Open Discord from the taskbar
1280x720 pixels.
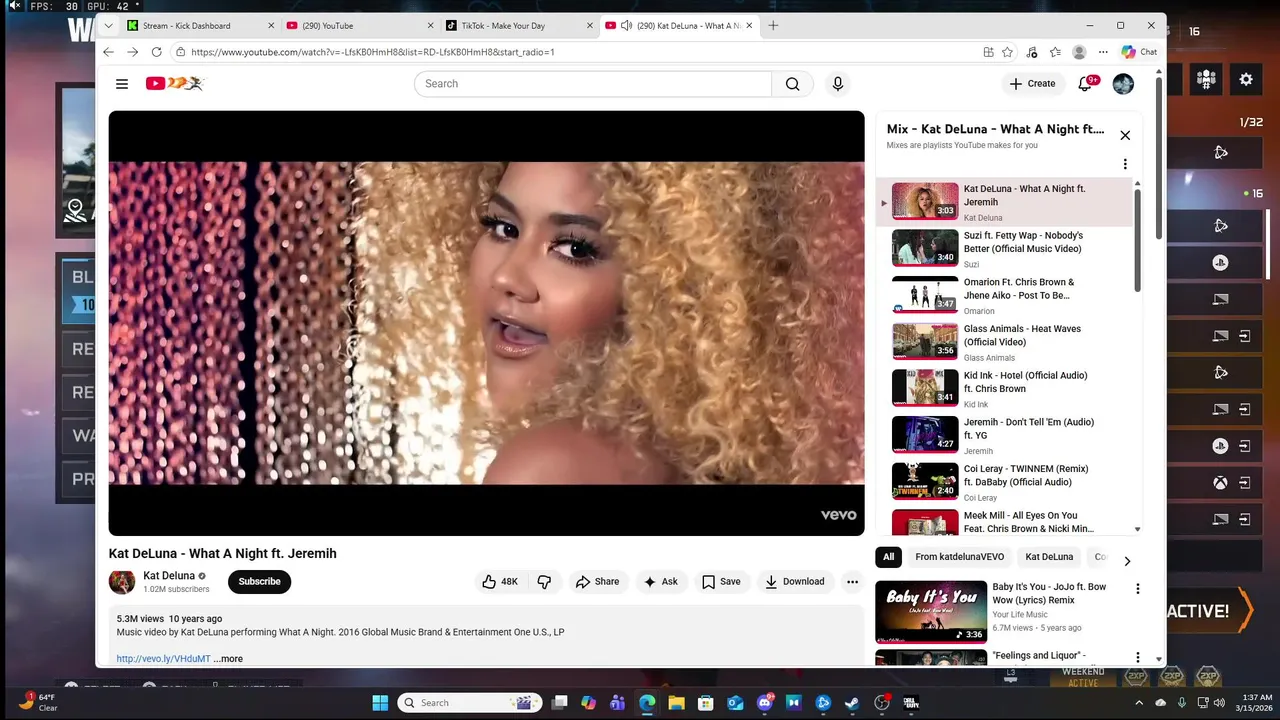(x=765, y=703)
